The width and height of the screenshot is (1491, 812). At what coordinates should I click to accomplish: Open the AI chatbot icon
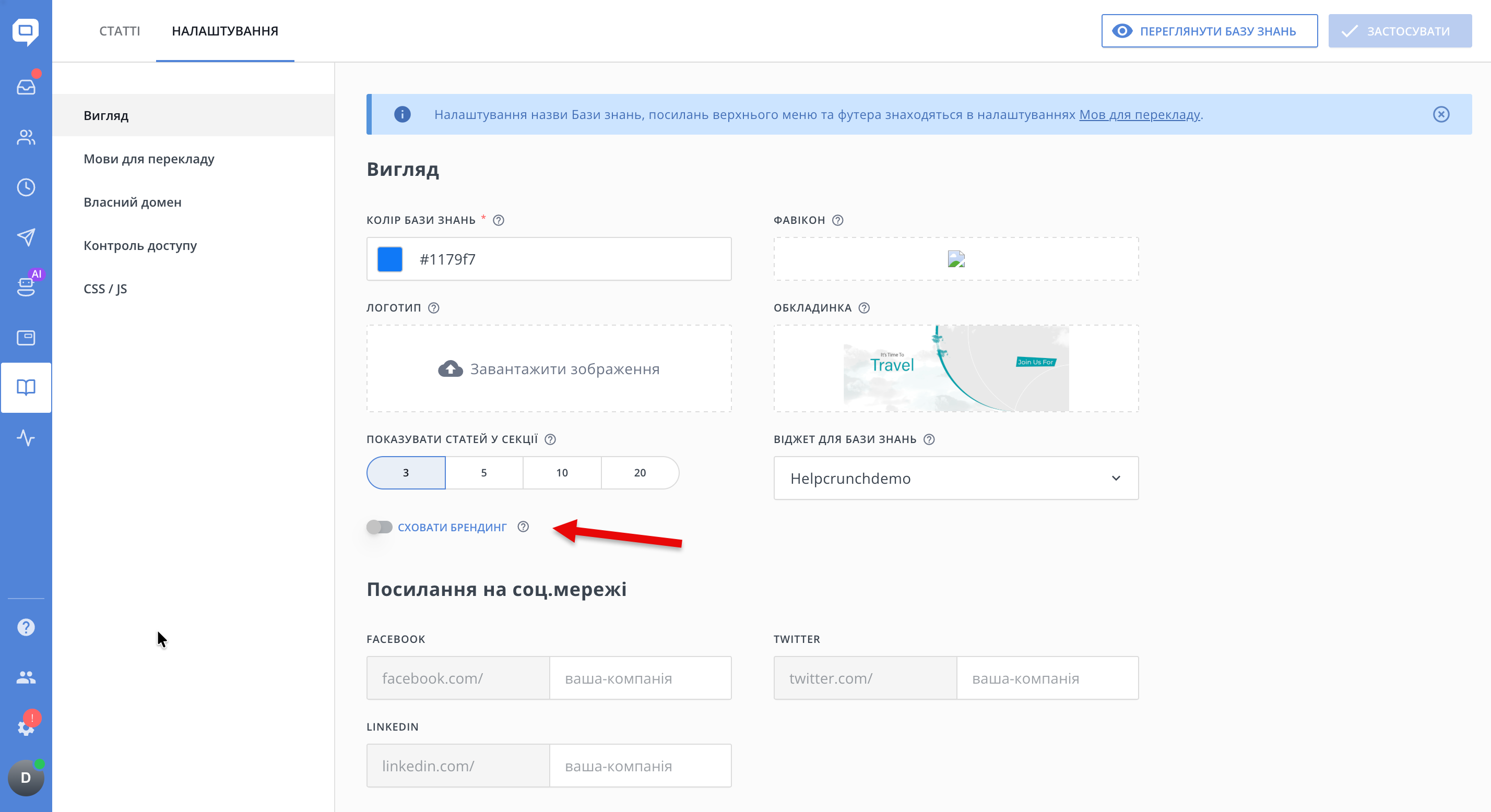(26, 286)
